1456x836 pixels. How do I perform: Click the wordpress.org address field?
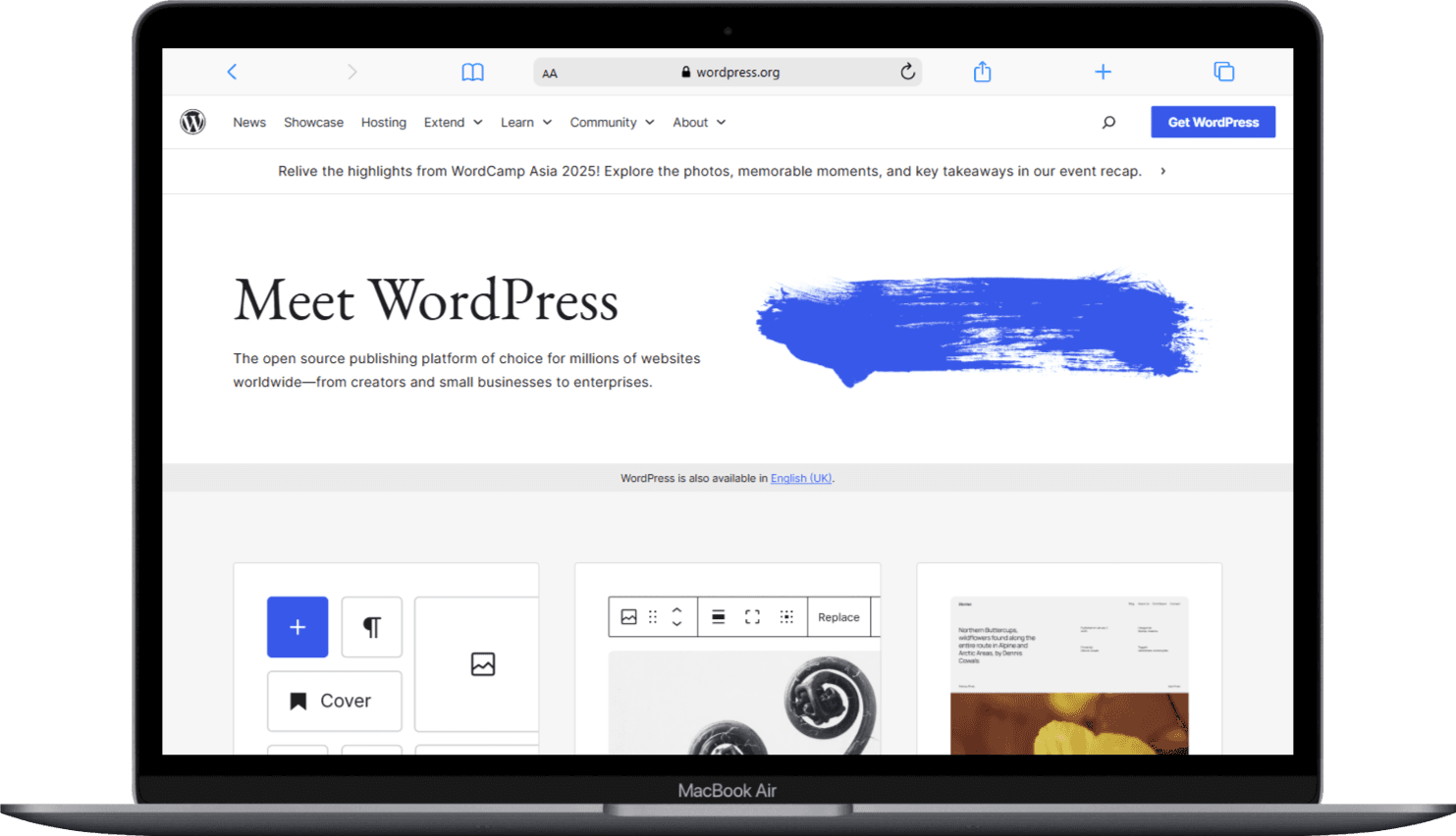click(x=728, y=72)
